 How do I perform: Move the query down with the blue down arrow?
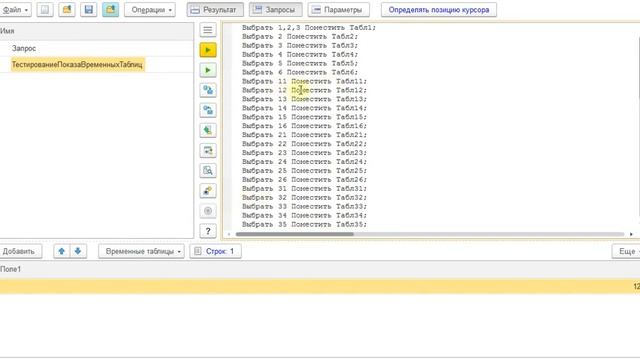coord(78,251)
